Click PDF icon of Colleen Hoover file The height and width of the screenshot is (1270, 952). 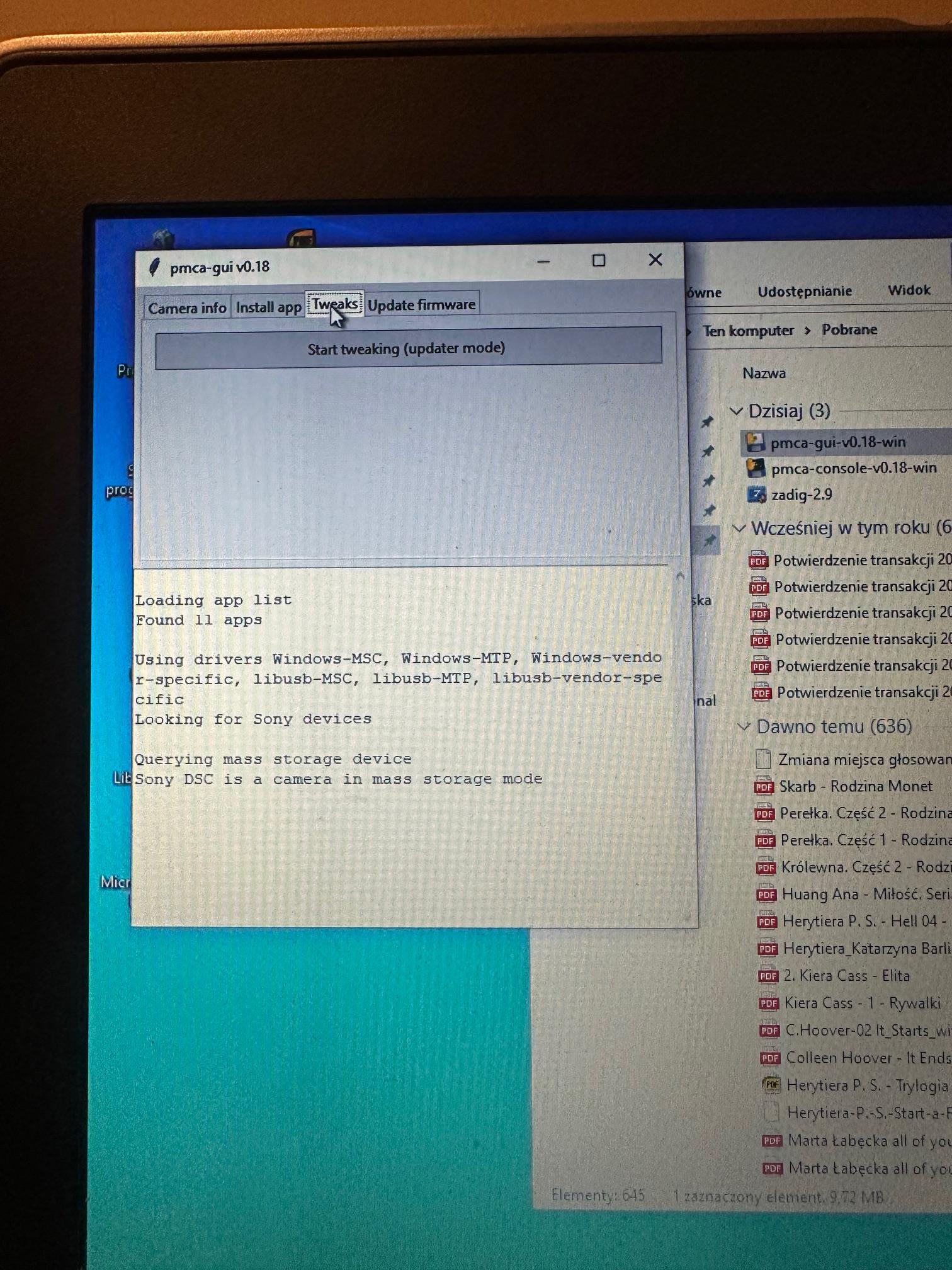(x=771, y=1058)
